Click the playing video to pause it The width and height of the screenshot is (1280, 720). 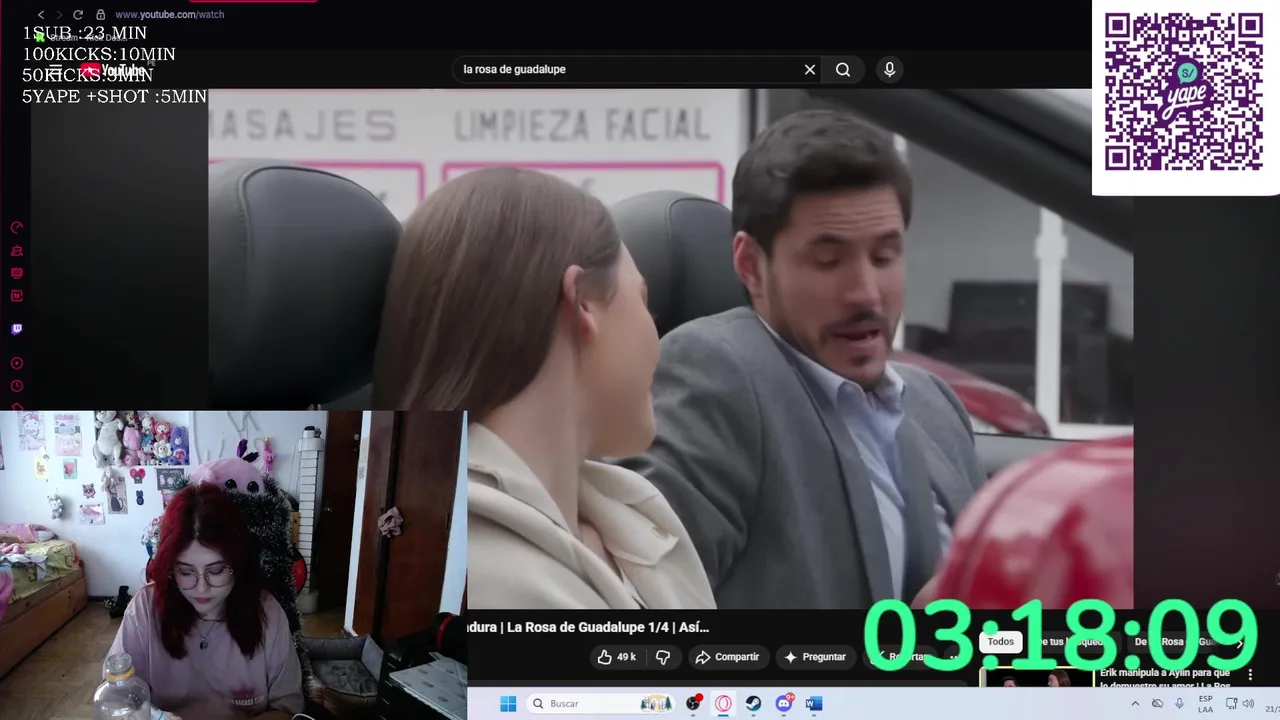coord(670,348)
